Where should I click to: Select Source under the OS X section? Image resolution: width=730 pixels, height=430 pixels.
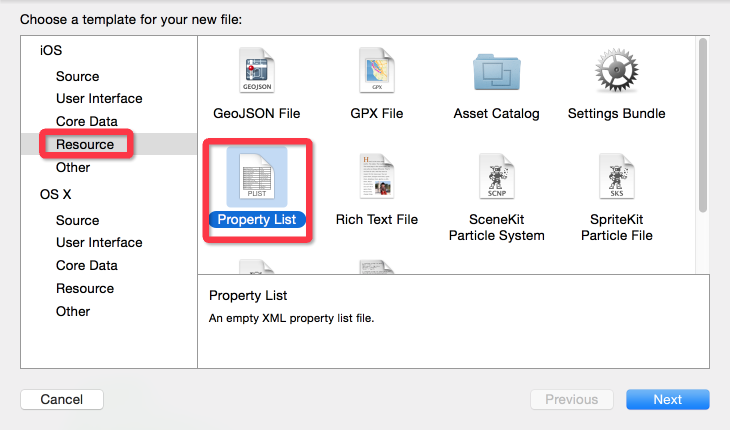(x=78, y=220)
